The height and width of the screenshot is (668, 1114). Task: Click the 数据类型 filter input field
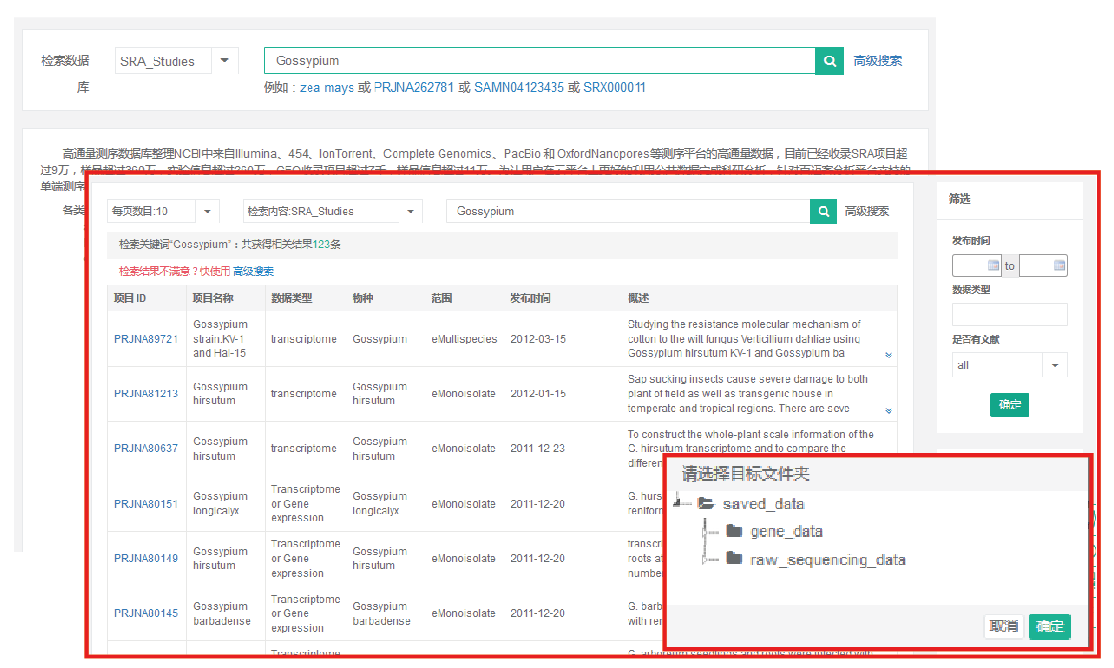(x=1009, y=315)
